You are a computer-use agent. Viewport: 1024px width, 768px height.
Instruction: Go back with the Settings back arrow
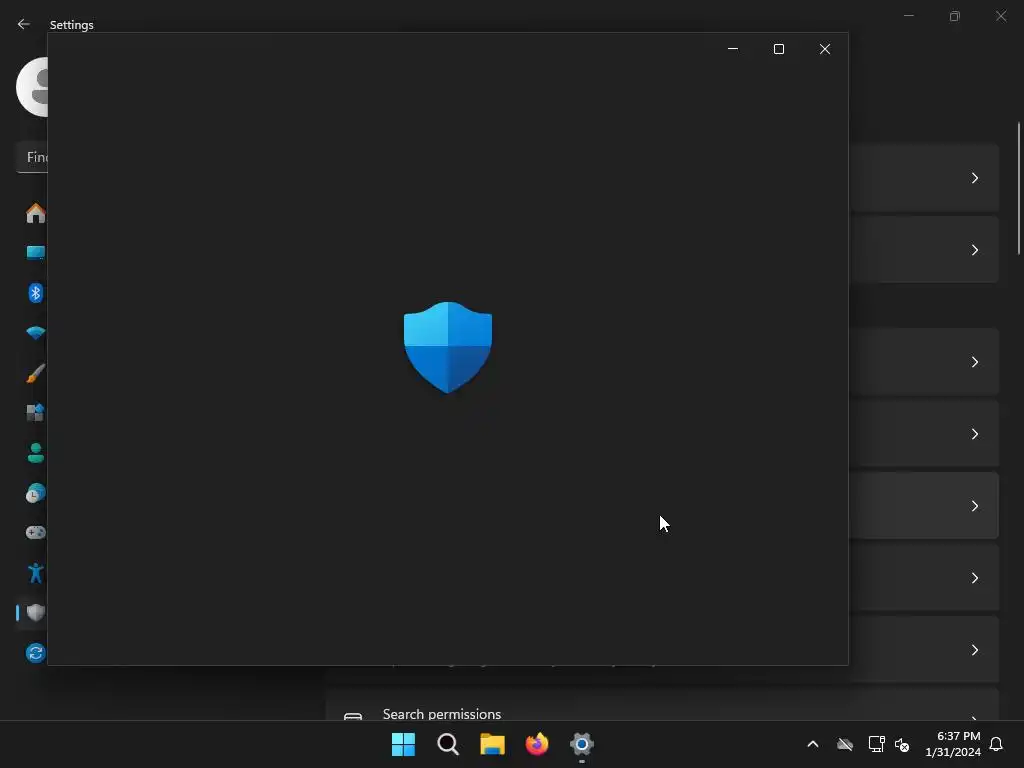coord(24,24)
